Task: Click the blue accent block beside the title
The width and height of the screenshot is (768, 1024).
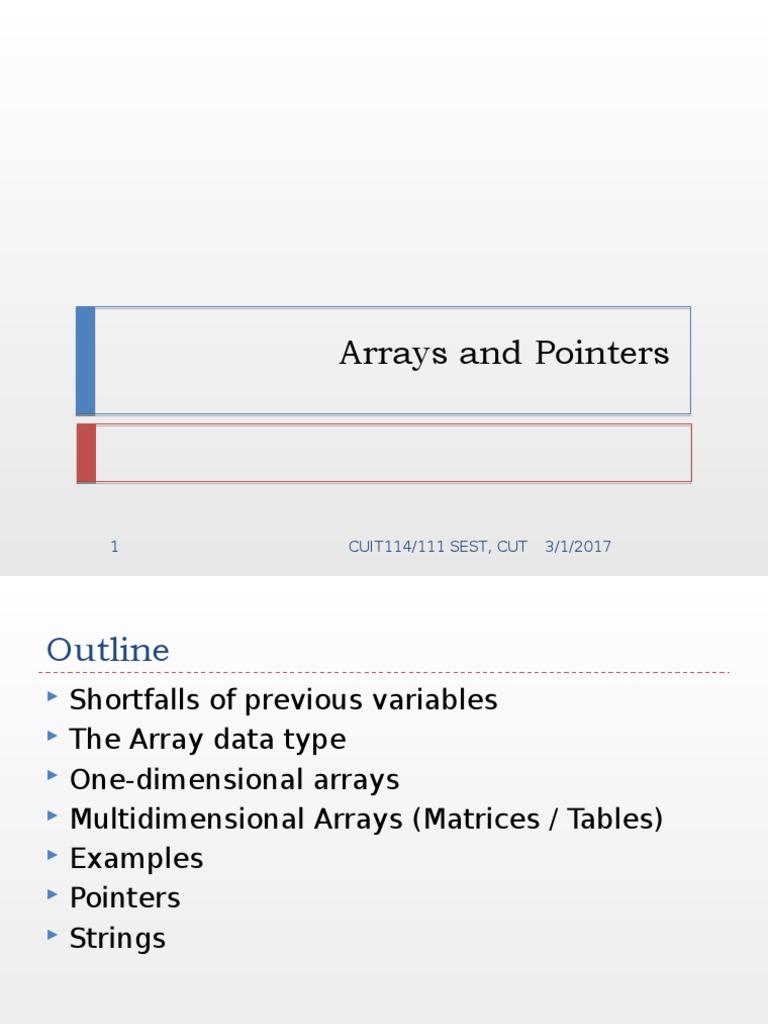Action: click(86, 360)
